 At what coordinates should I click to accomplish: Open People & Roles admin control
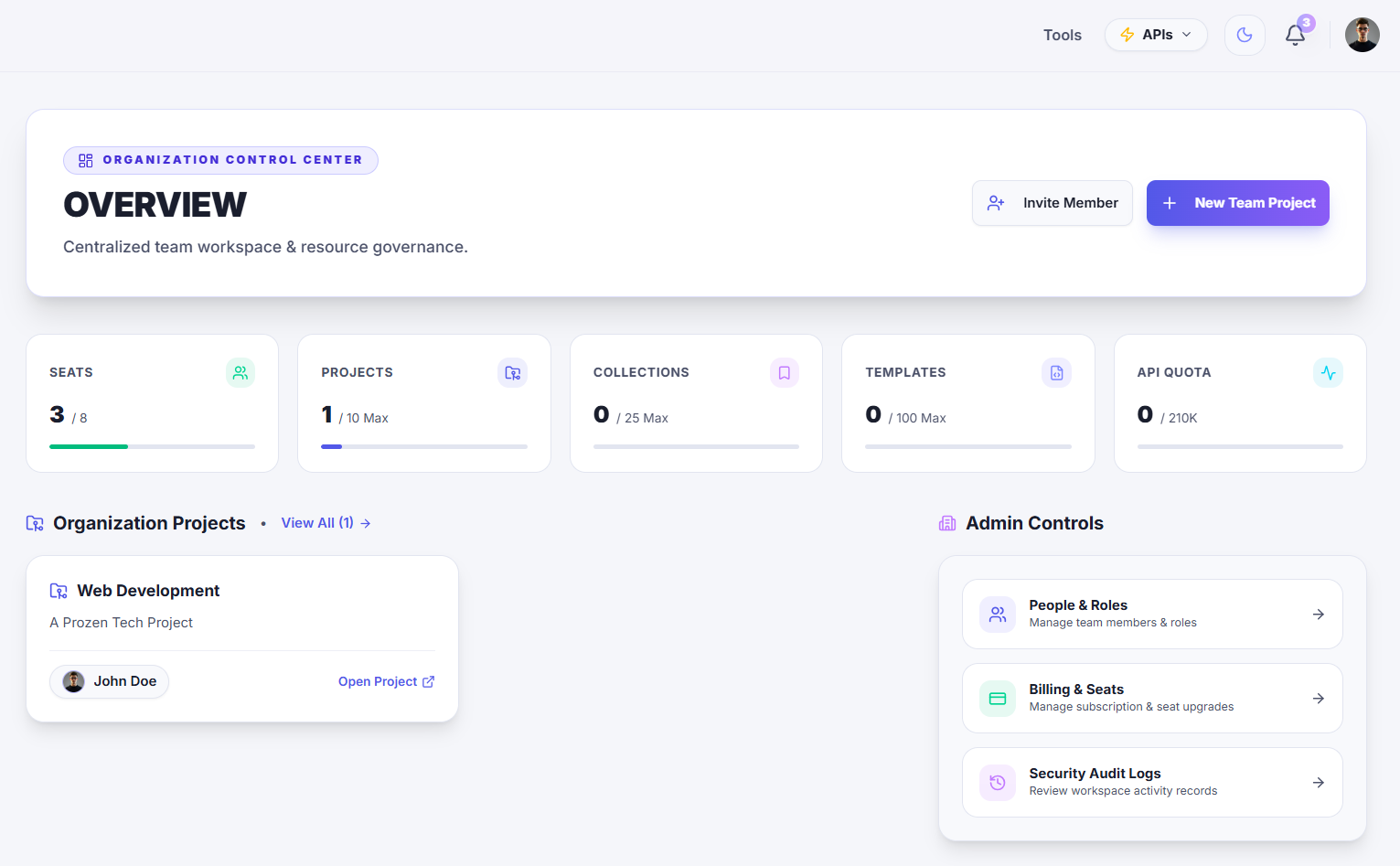coord(1152,614)
